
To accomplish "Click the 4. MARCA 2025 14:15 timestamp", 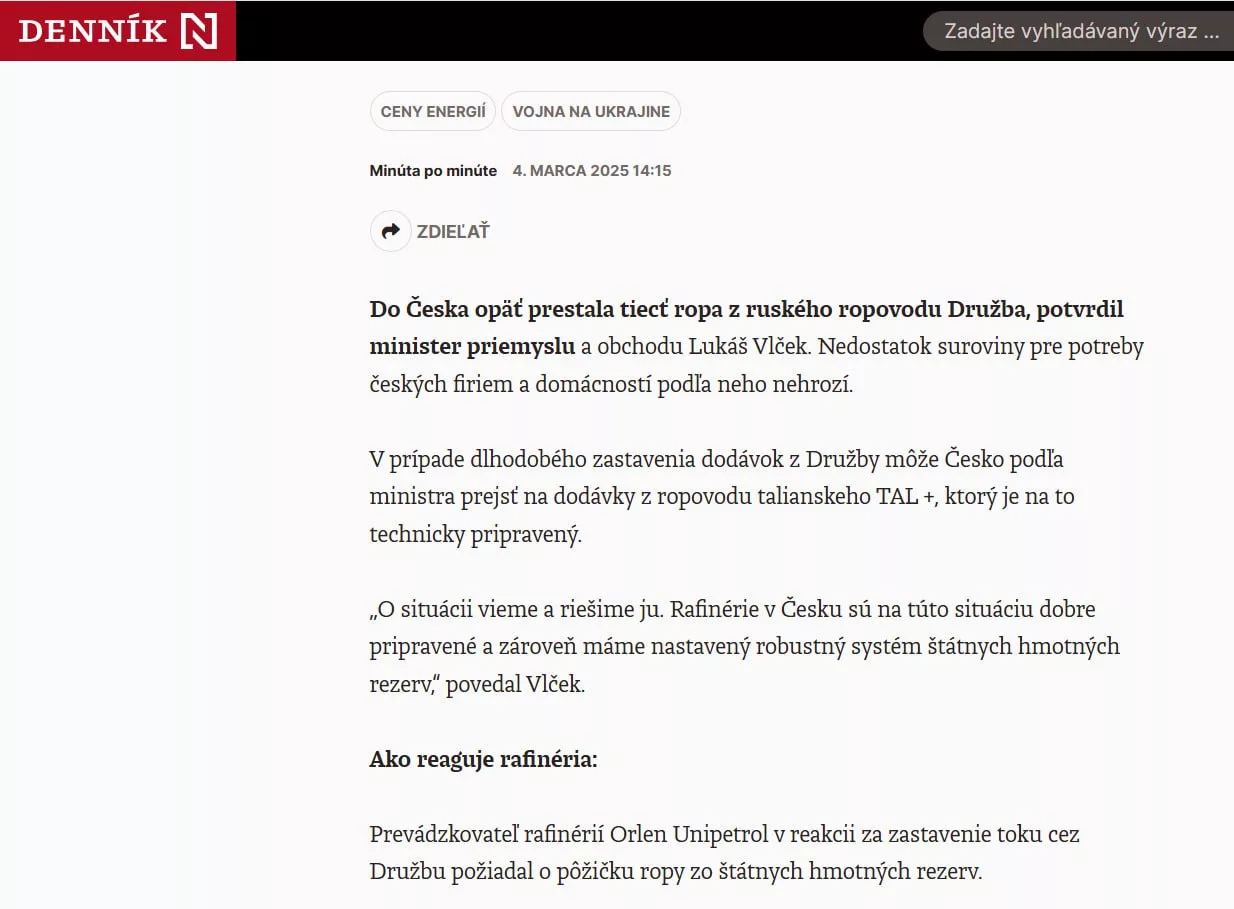I will (591, 171).
